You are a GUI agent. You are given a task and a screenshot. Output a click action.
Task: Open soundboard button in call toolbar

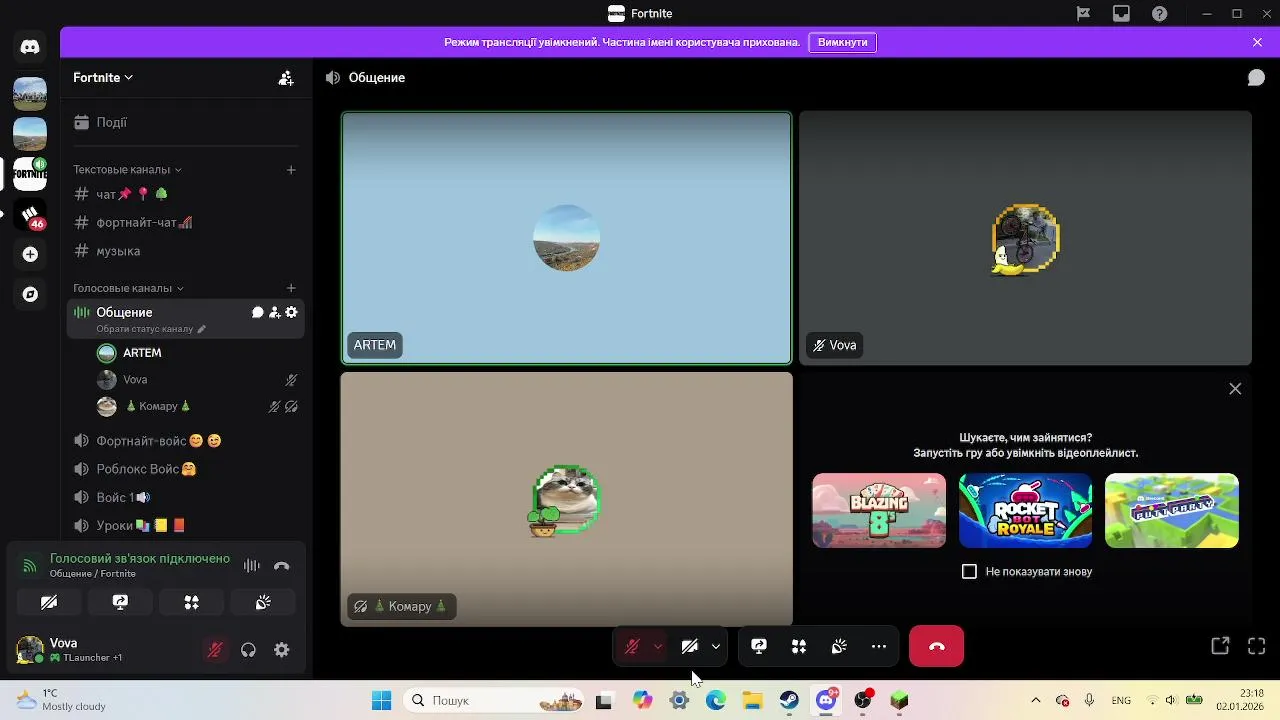click(839, 647)
